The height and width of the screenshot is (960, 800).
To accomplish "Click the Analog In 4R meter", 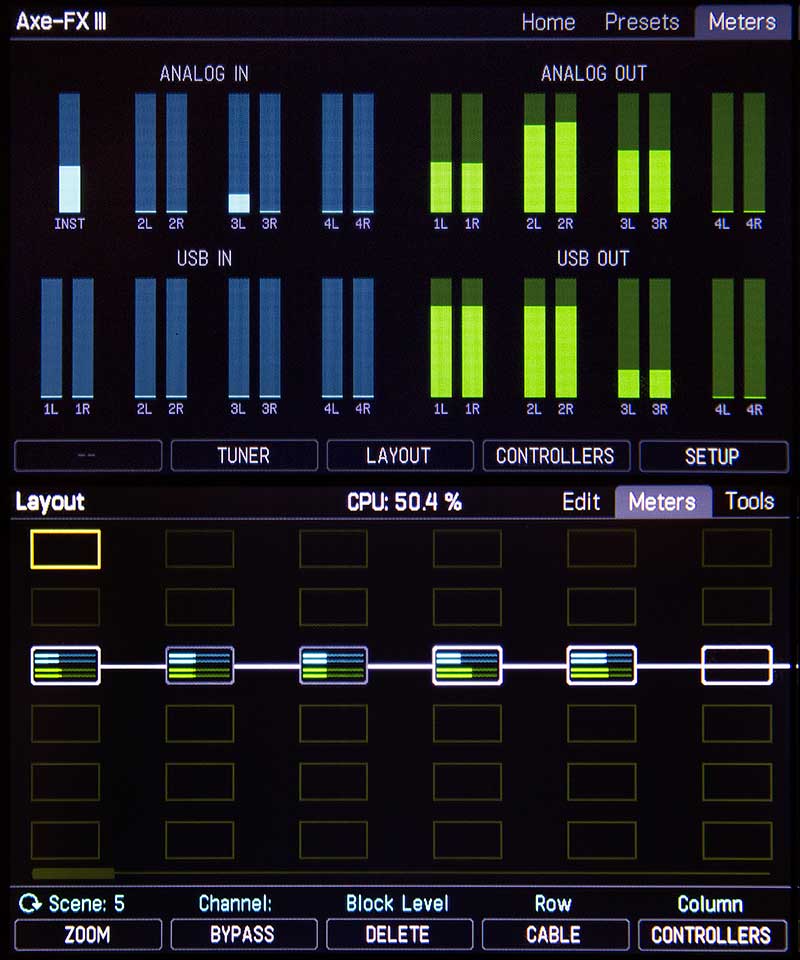I will pos(363,153).
